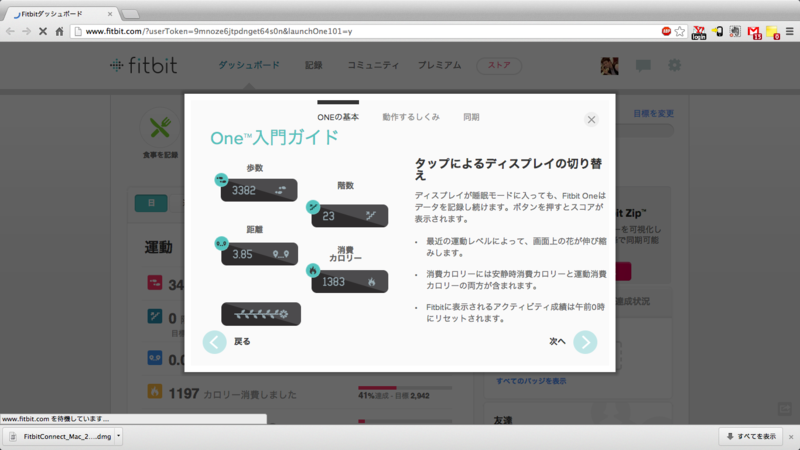
Task: Close the One入門ガイド dialog
Action: [x=591, y=119]
